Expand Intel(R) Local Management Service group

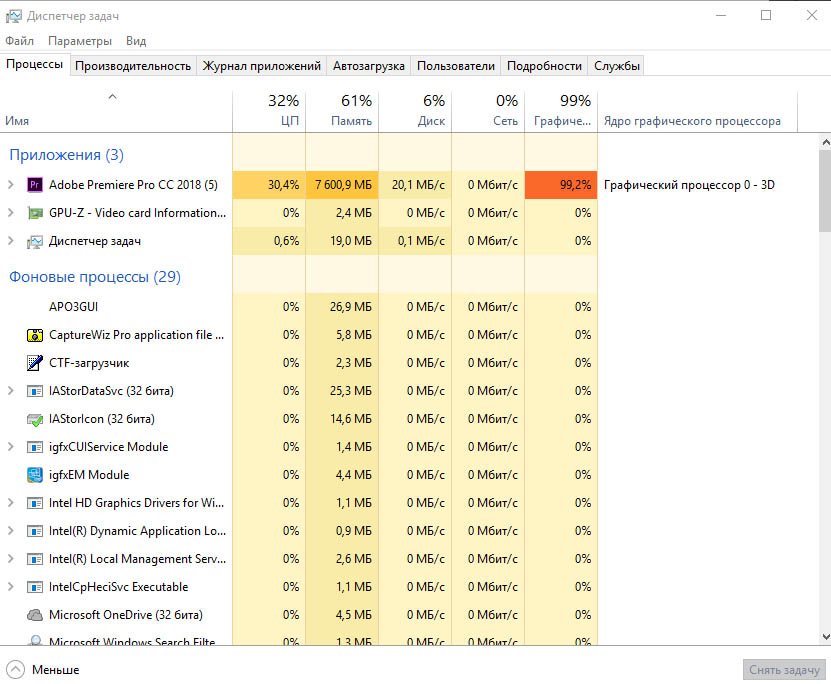(x=11, y=559)
